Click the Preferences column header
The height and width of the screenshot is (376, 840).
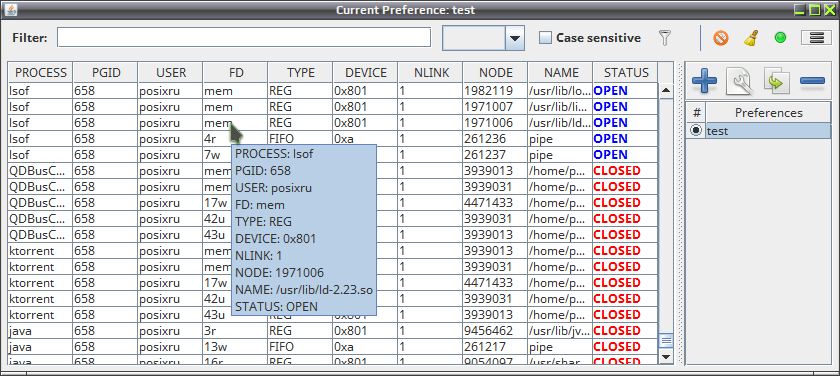point(768,112)
